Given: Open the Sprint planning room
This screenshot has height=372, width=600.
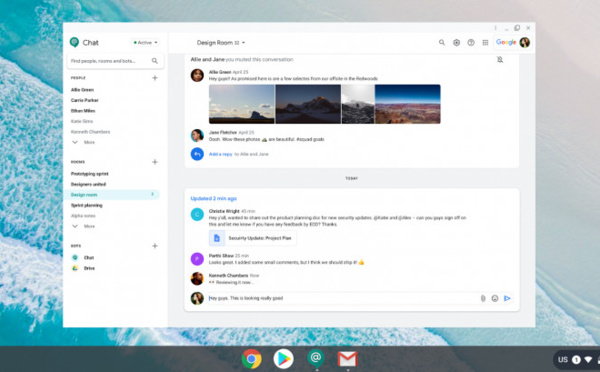Looking at the screenshot, I should 86,205.
